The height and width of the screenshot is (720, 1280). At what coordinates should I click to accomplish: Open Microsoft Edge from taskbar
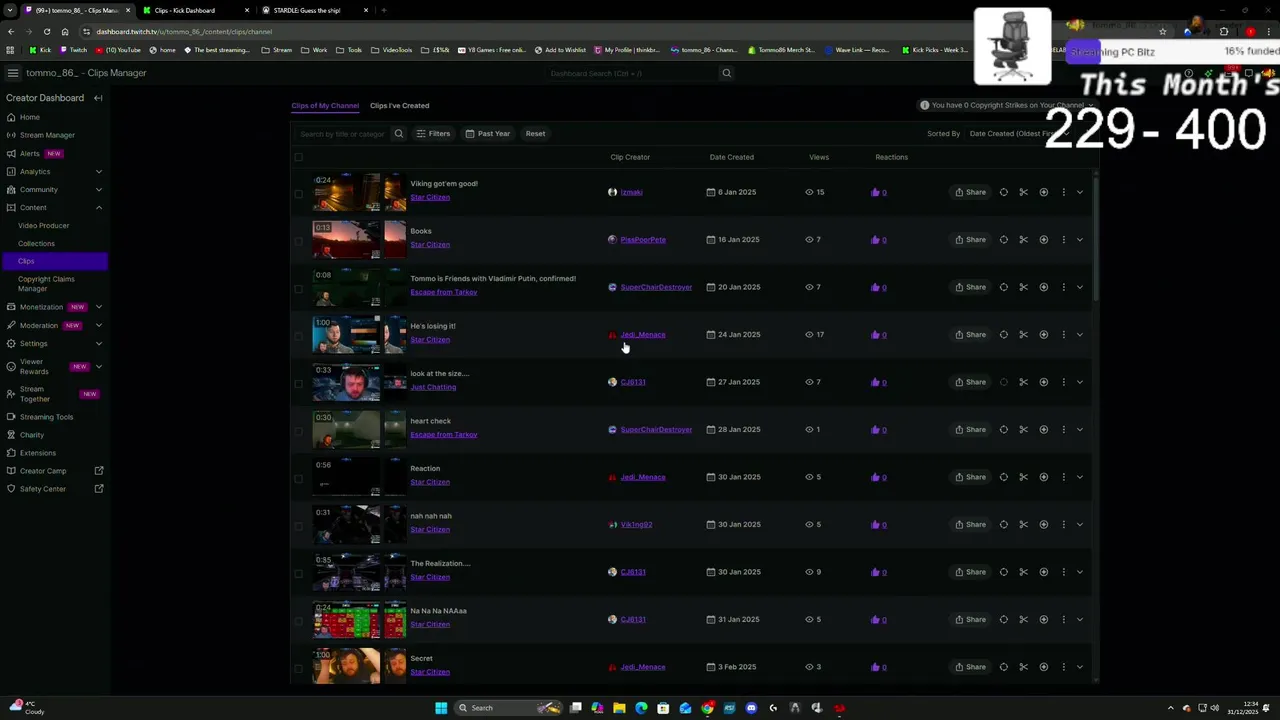point(641,708)
